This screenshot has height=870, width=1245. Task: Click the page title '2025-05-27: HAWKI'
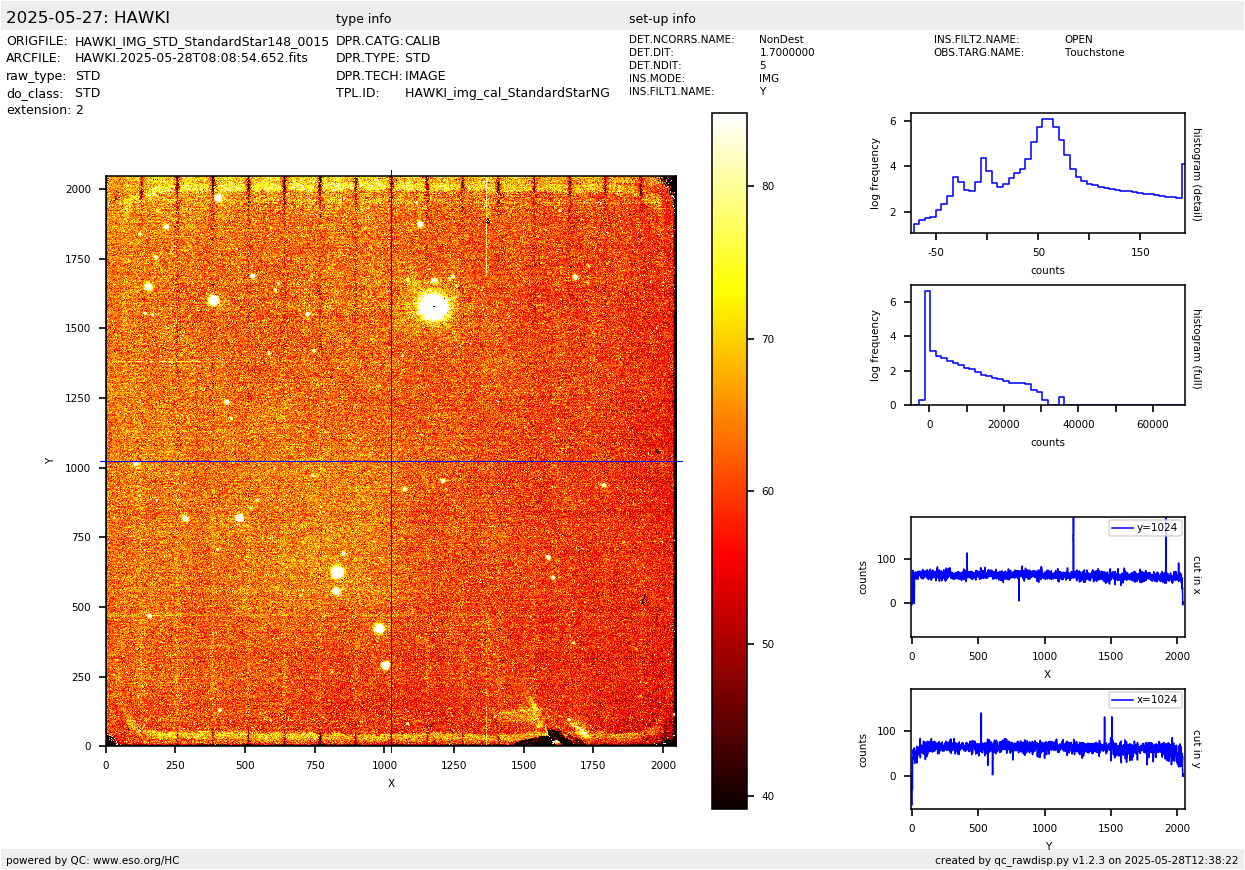tap(88, 18)
